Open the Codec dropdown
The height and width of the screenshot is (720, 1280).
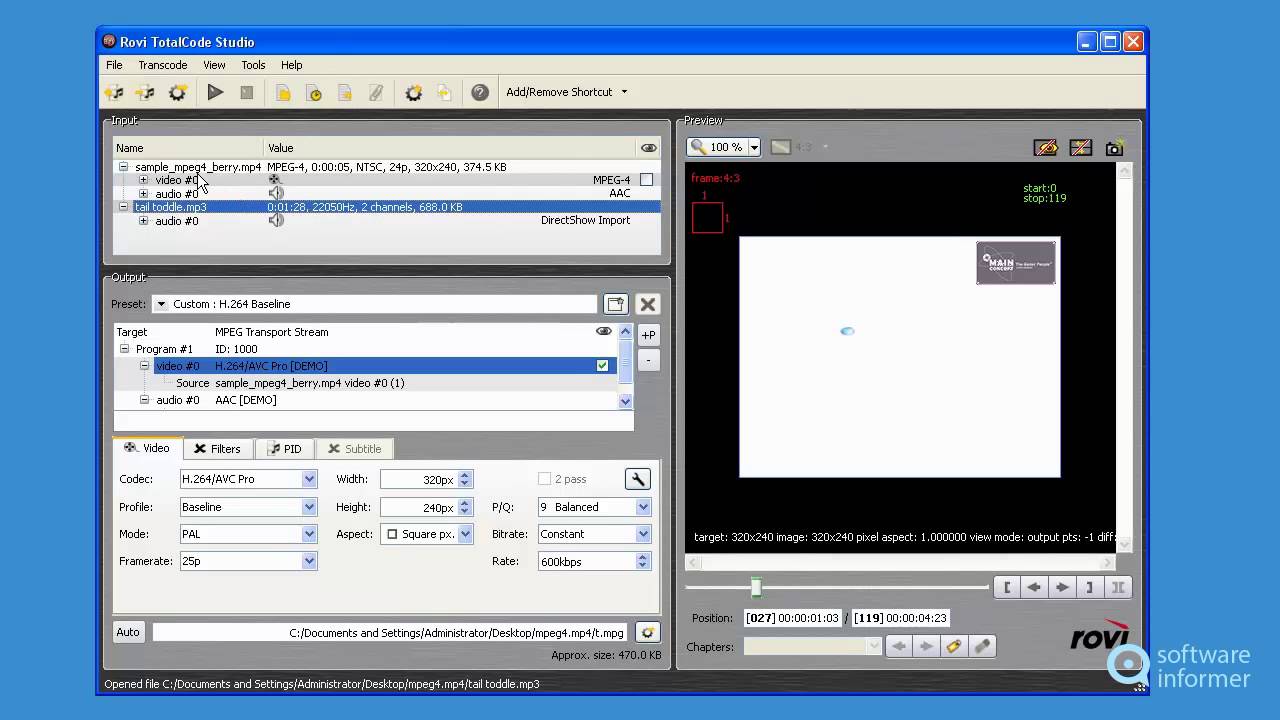309,479
